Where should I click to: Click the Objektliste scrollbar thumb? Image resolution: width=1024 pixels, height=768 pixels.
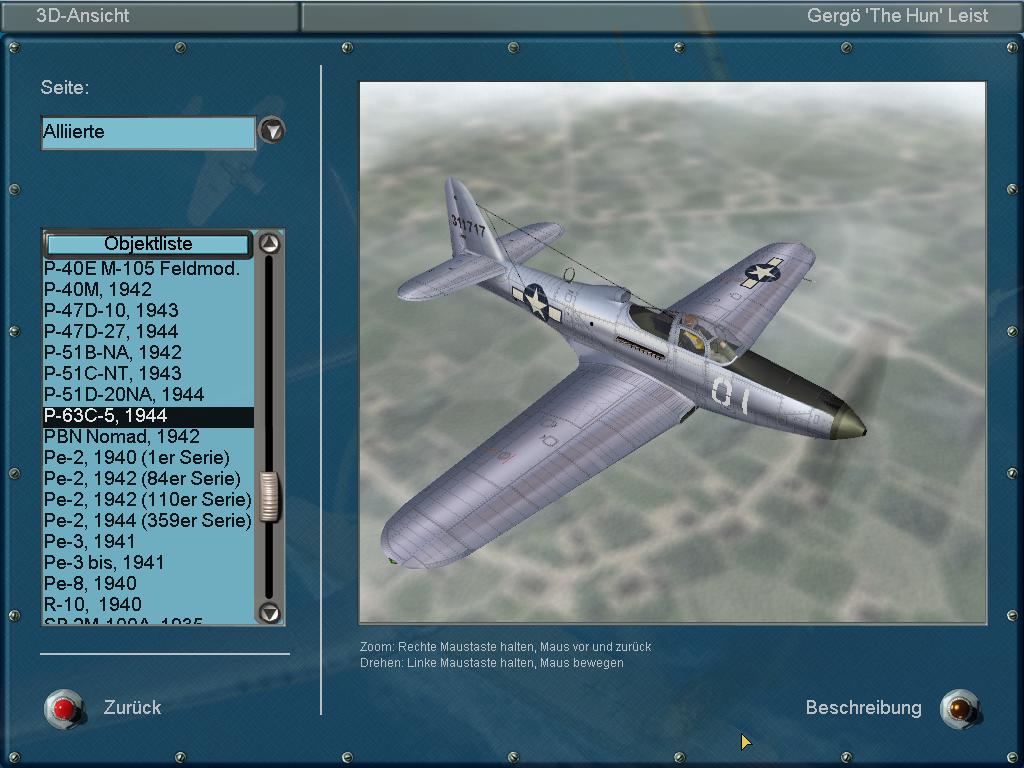click(x=269, y=497)
